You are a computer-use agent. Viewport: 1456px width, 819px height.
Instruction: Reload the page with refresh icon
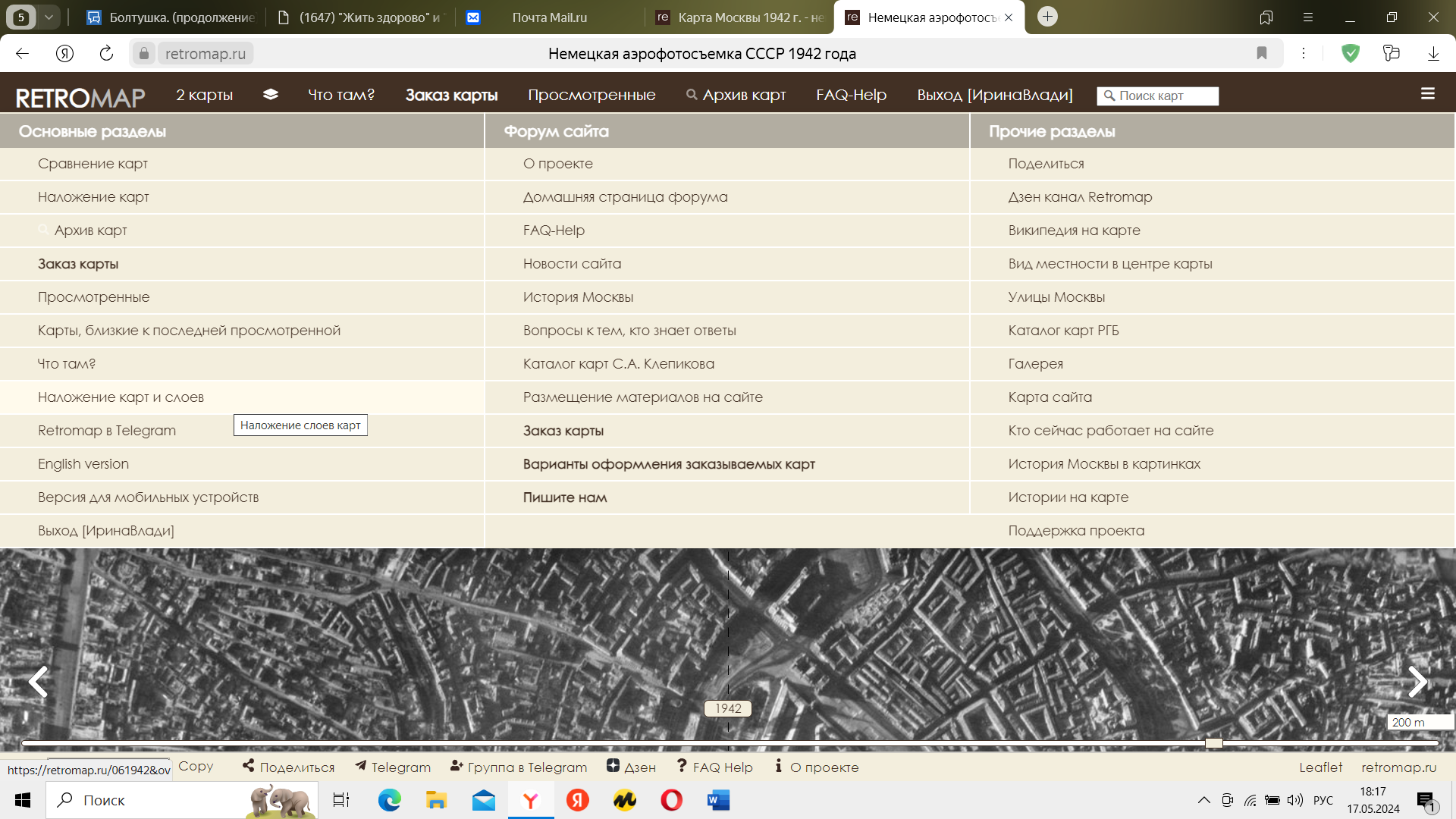[106, 53]
